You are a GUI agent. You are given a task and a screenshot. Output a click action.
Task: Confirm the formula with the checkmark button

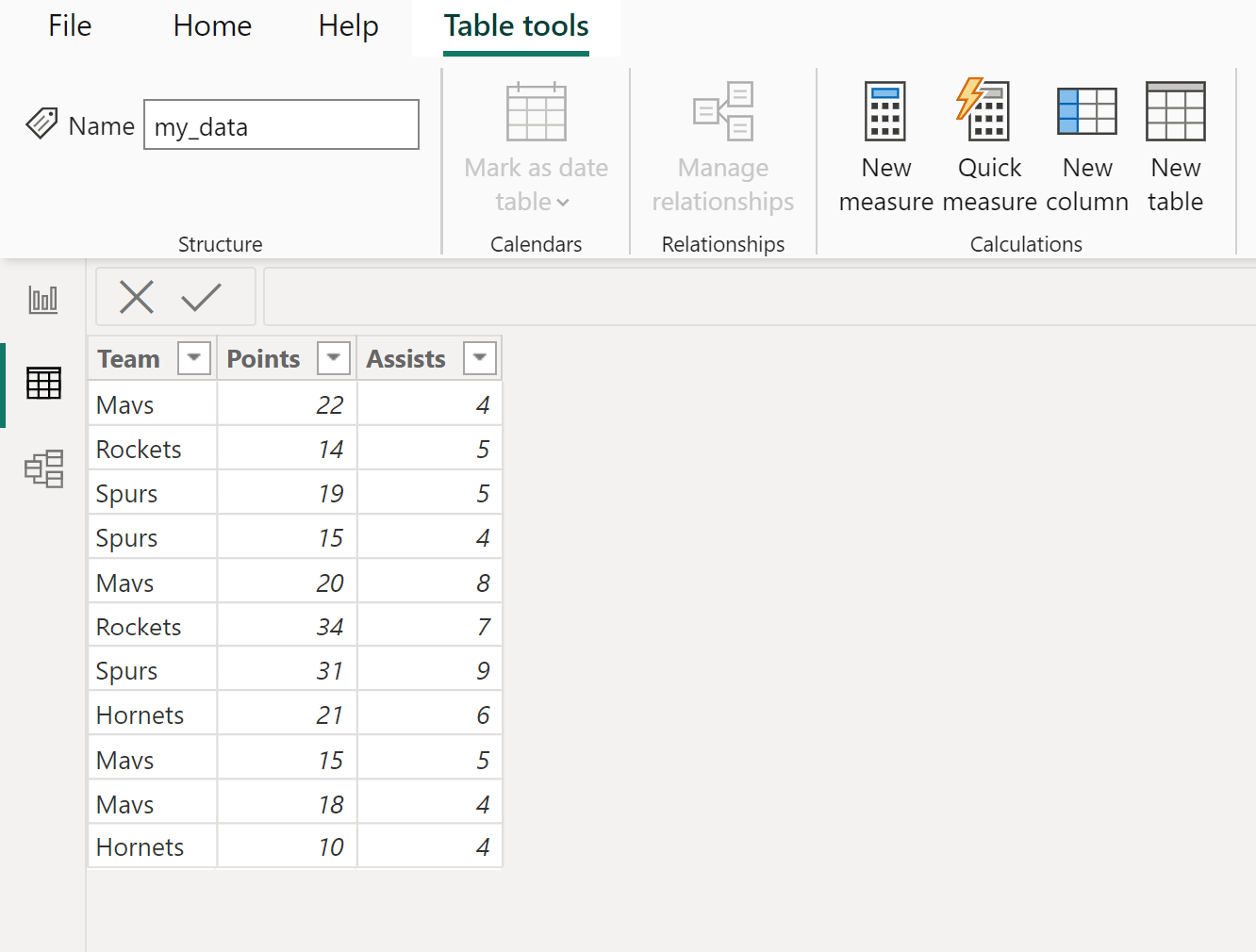(x=201, y=297)
